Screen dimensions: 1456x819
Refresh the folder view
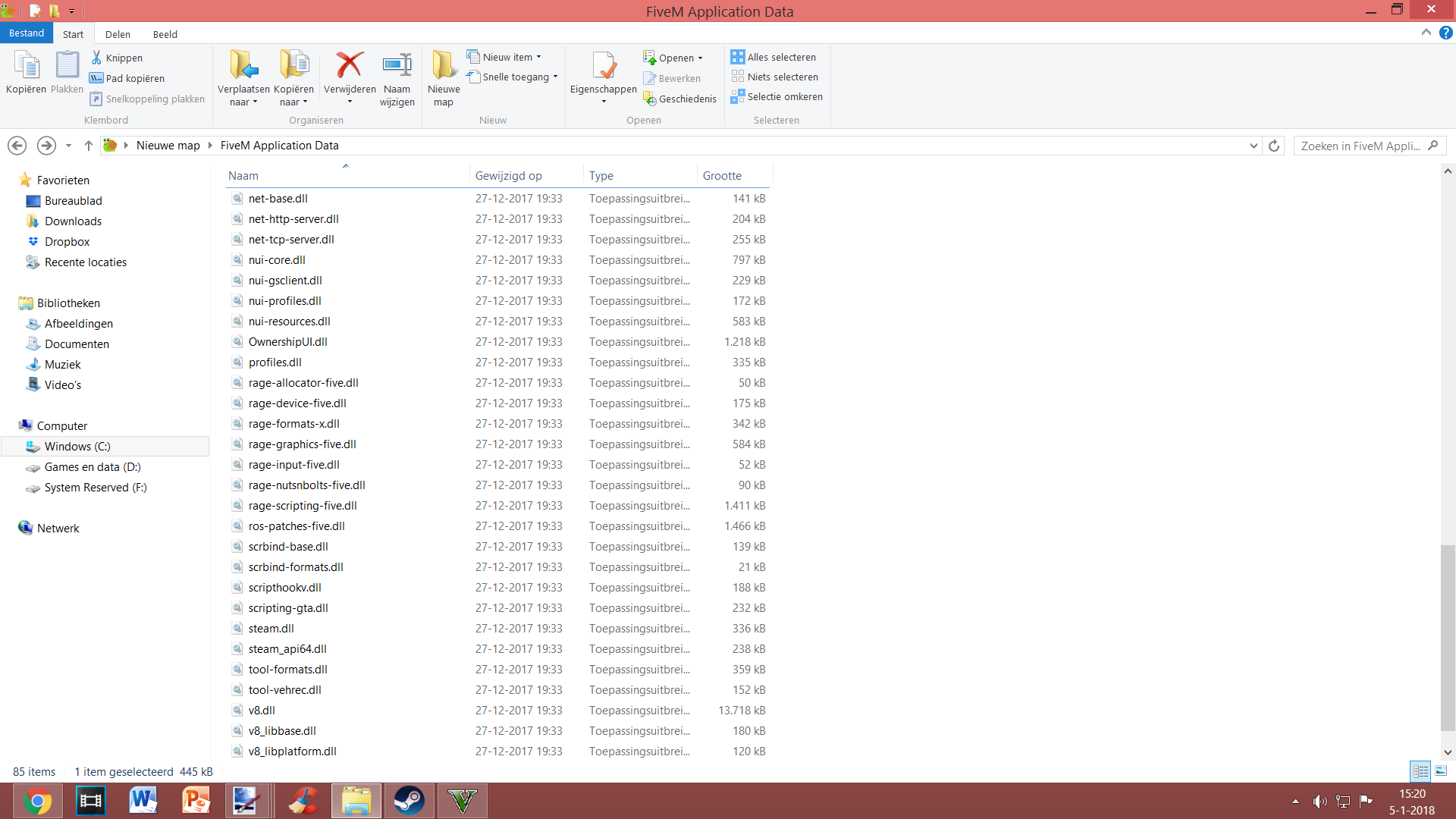point(1274,146)
